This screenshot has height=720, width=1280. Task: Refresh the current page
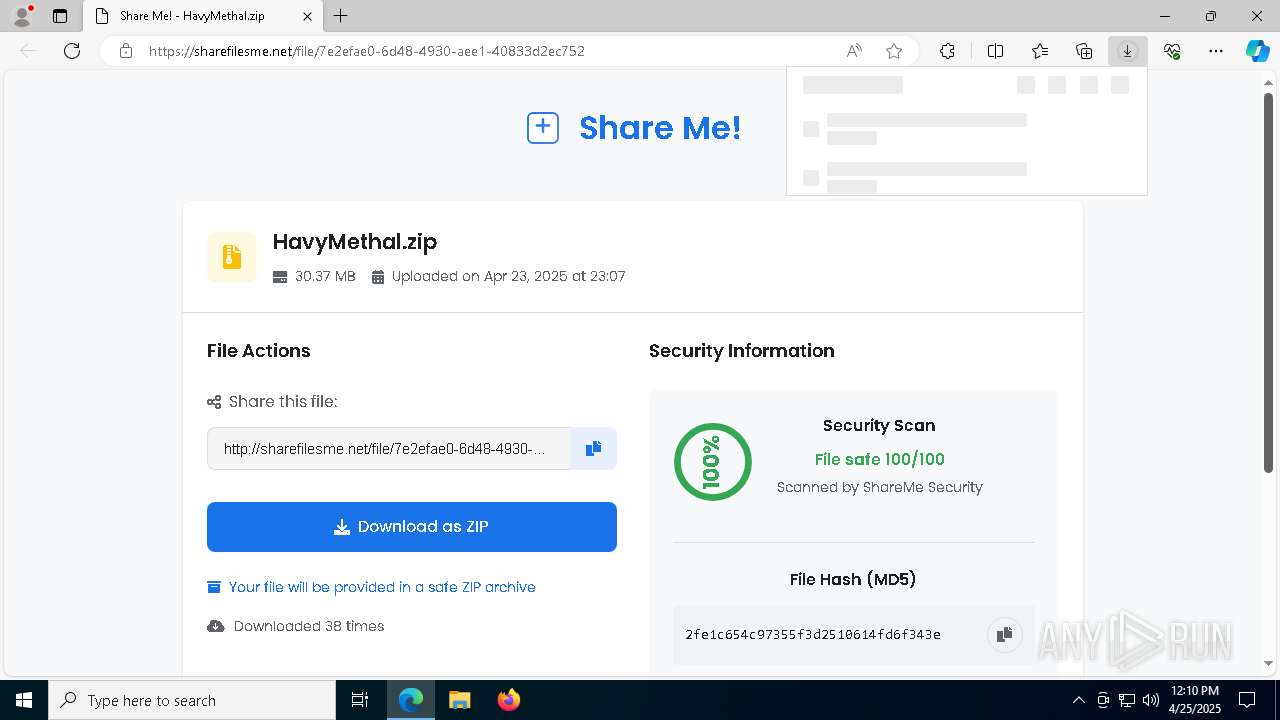point(72,51)
